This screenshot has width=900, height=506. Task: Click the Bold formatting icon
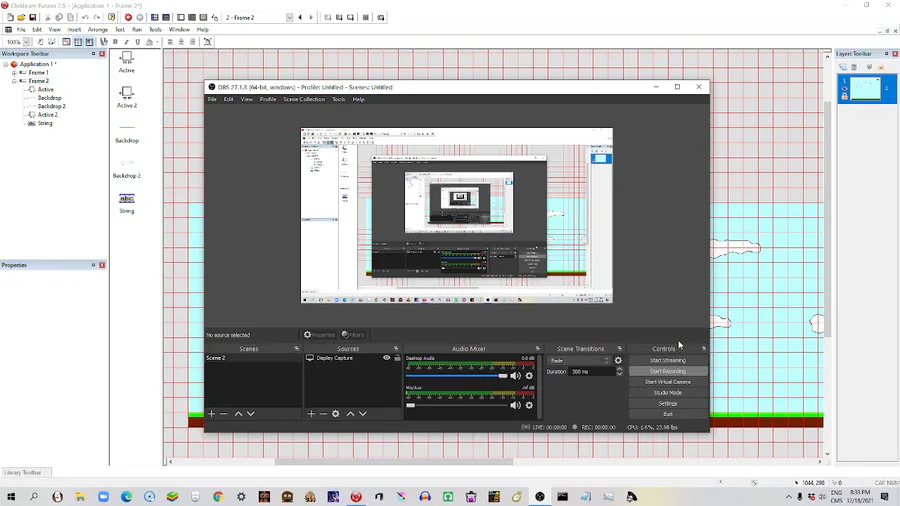(115, 42)
